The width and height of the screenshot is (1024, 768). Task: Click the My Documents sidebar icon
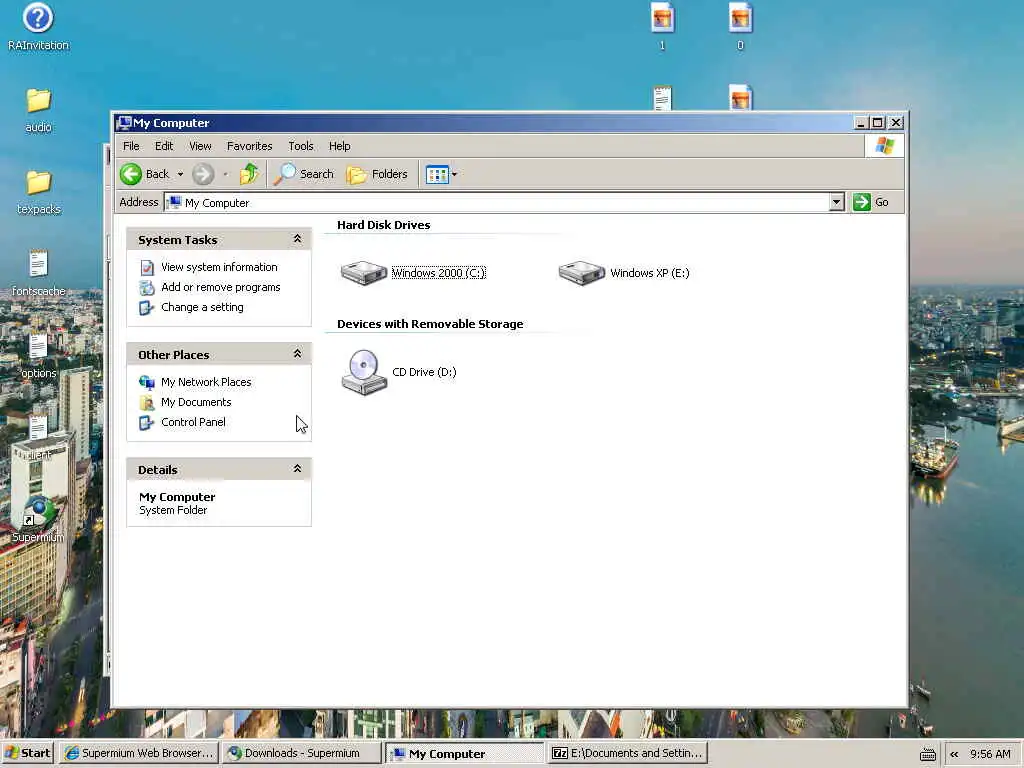pos(147,402)
